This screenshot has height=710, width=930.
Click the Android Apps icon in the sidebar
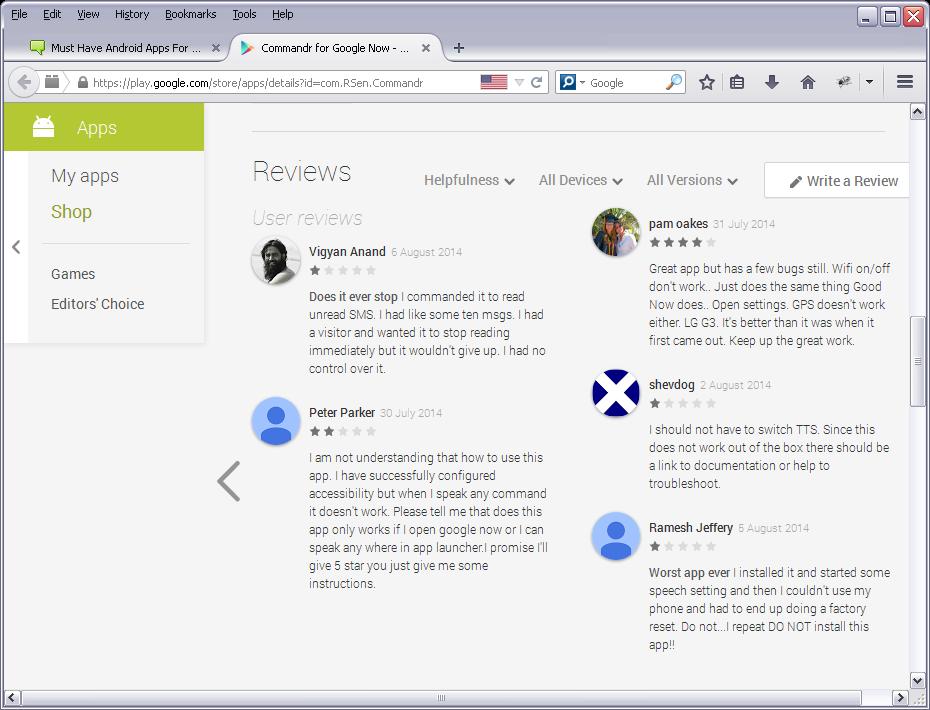point(43,127)
